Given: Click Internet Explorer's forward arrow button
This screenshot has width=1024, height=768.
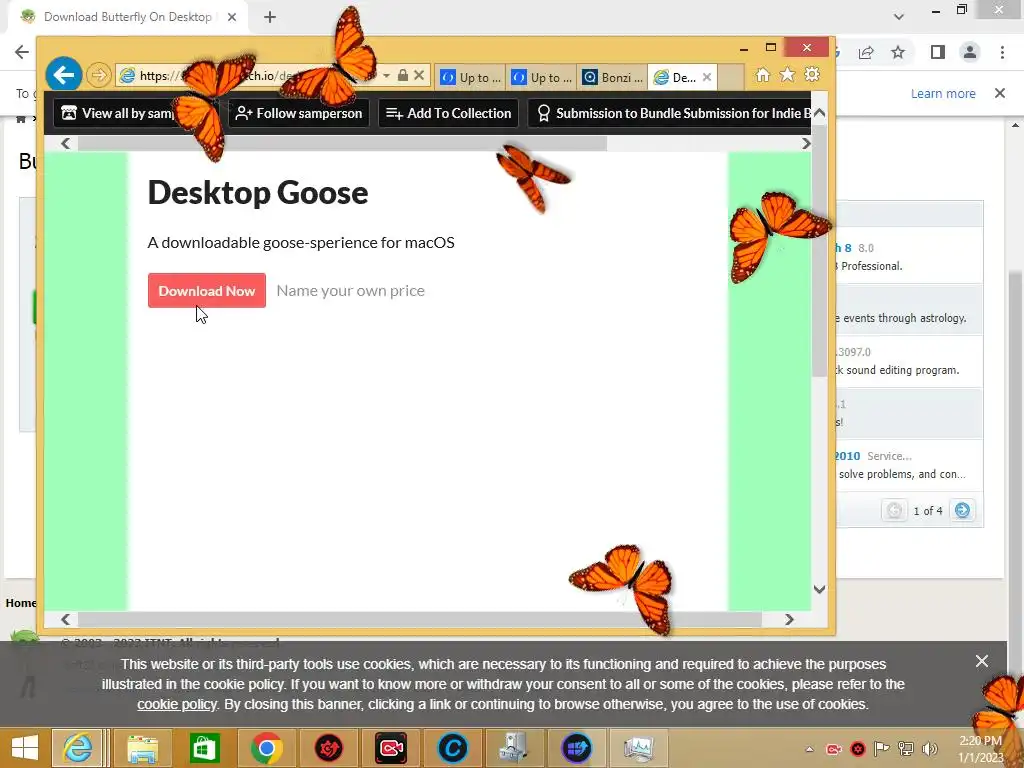Looking at the screenshot, I should point(99,75).
